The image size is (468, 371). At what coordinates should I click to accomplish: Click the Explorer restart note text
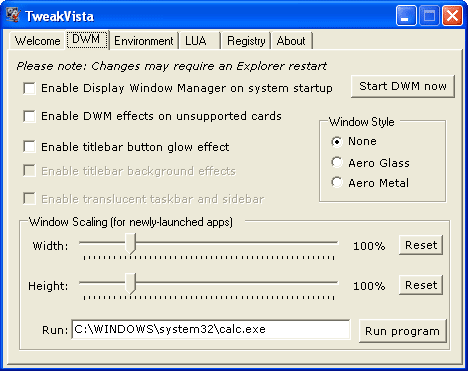(172, 66)
